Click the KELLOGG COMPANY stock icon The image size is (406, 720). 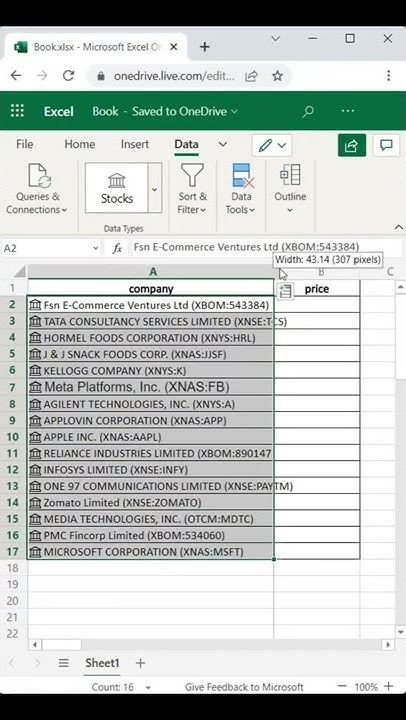pos(35,371)
